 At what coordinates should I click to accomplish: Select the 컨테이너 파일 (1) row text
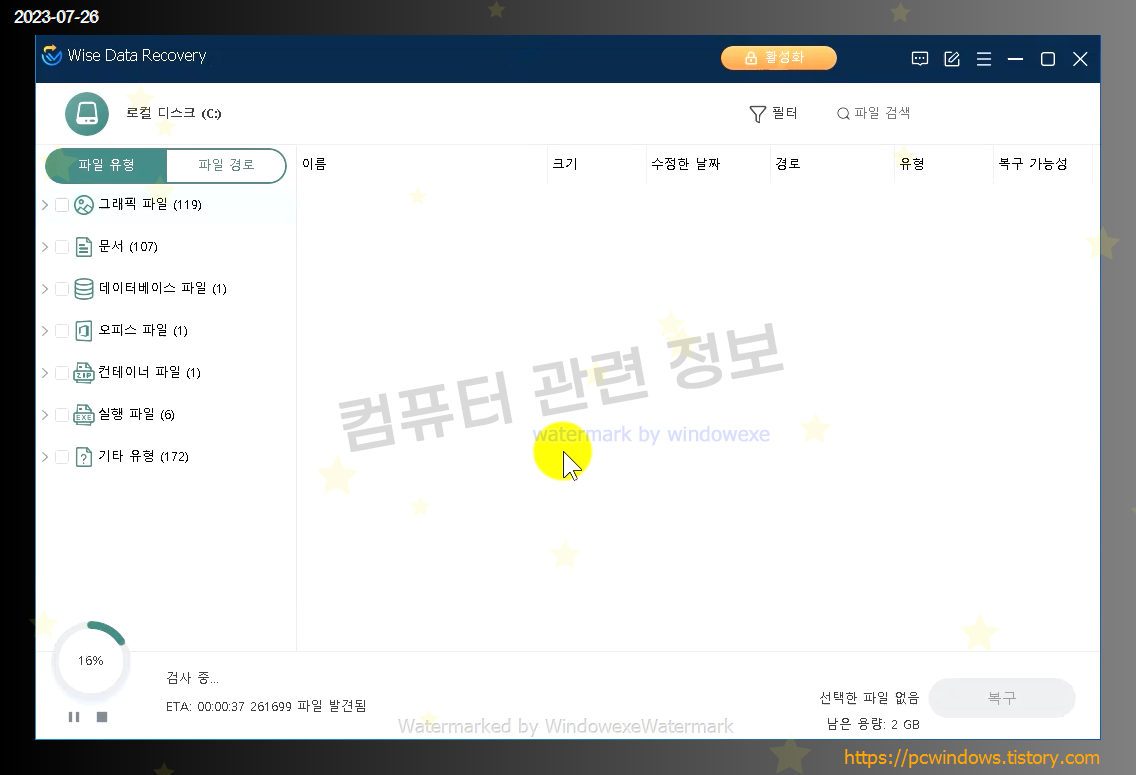149,372
